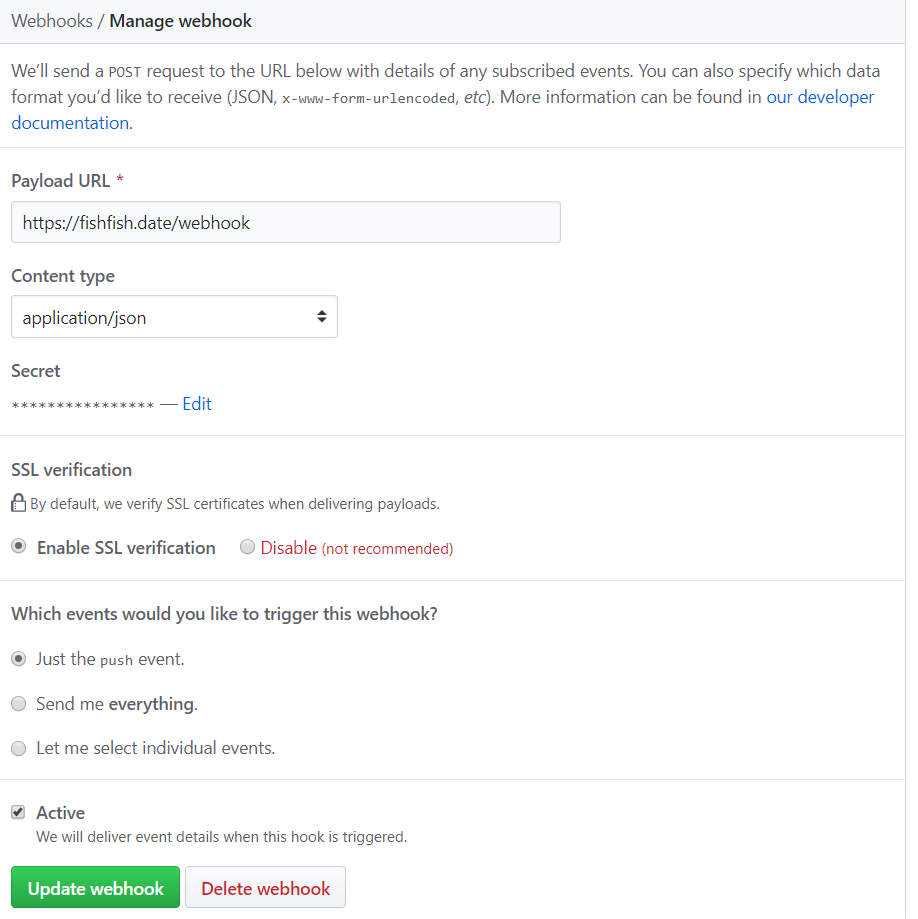The height and width of the screenshot is (919, 918).
Task: Go back to Webhooks breadcrumb
Action: [x=51, y=21]
